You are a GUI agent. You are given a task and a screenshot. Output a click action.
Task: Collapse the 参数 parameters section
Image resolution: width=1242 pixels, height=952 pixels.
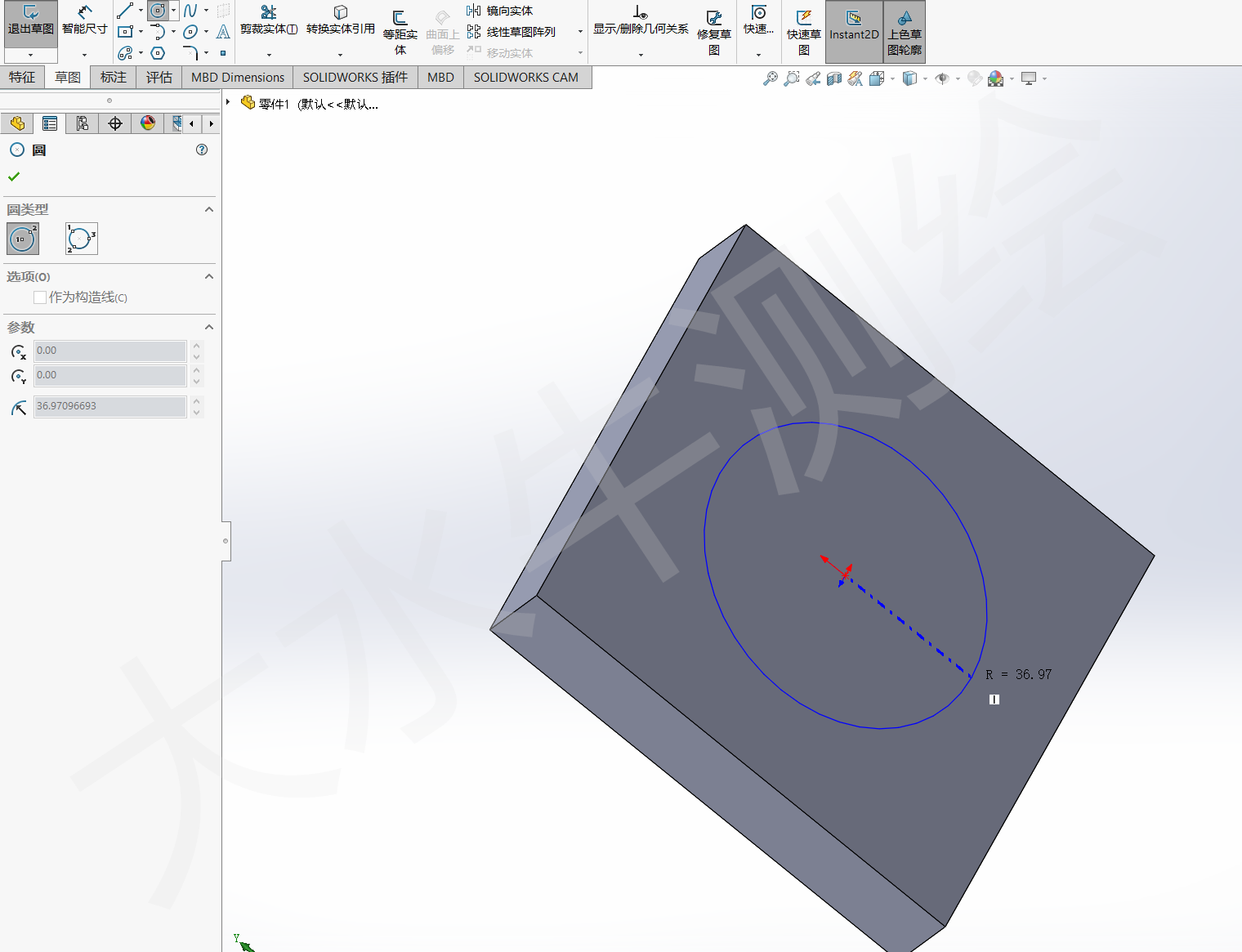pyautogui.click(x=209, y=327)
